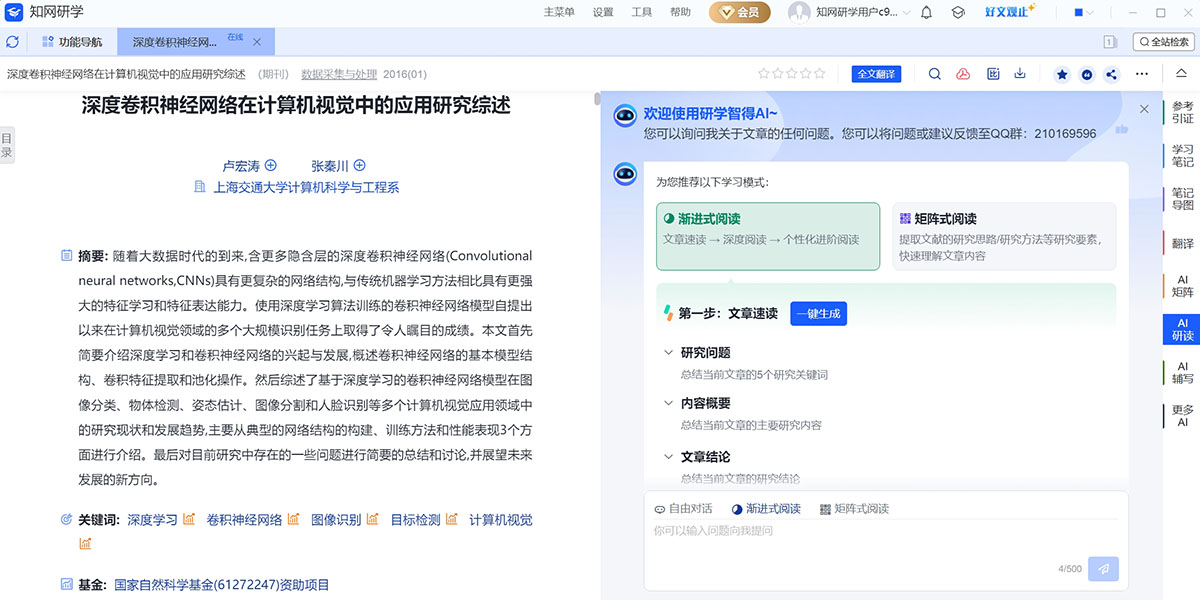Open the notification bell
The image size is (1200, 600).
coord(926,13)
